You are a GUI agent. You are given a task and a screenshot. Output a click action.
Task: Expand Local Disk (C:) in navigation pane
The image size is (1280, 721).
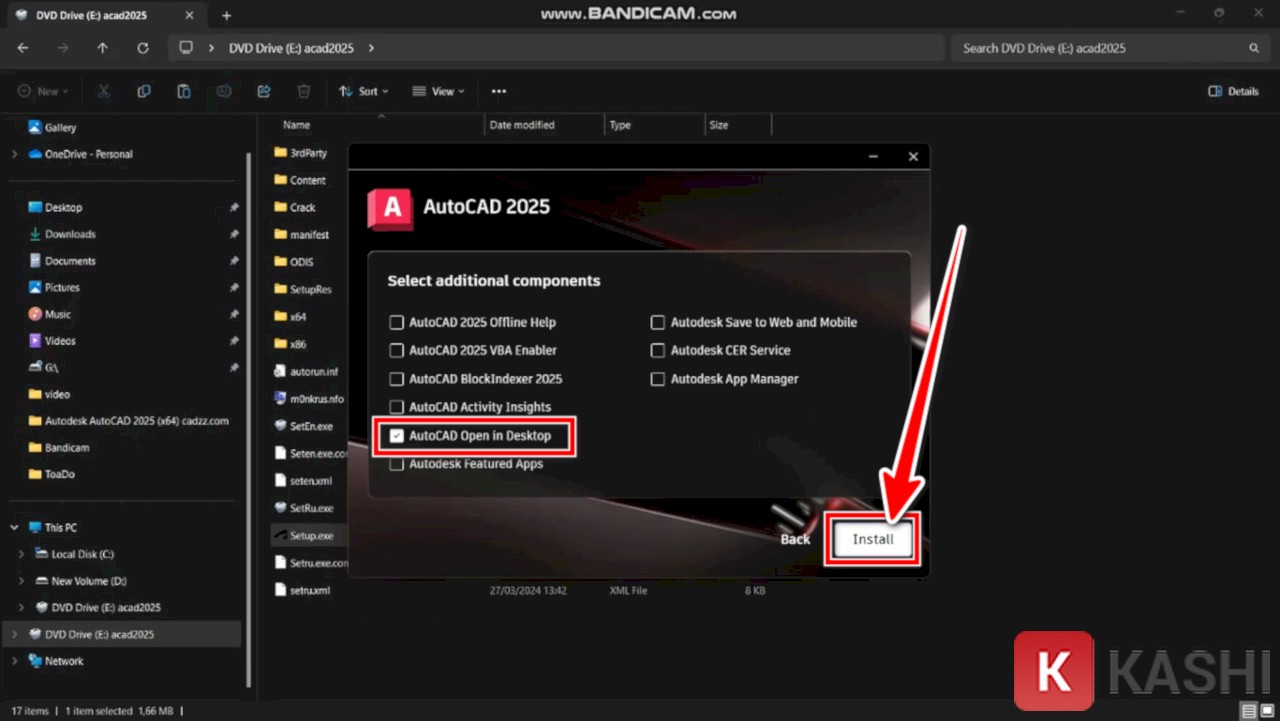[x=22, y=554]
